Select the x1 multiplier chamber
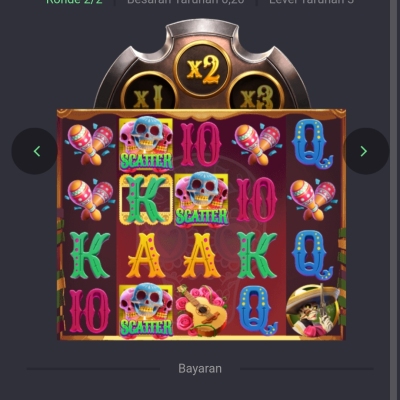Viewport: 400px width, 400px height. coord(149,93)
